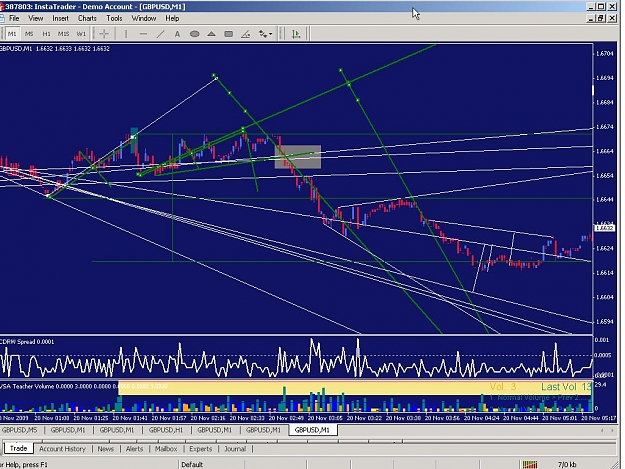625x469 pixels.
Task: Click the 7/0 kb traffic indicator
Action: 567,465
